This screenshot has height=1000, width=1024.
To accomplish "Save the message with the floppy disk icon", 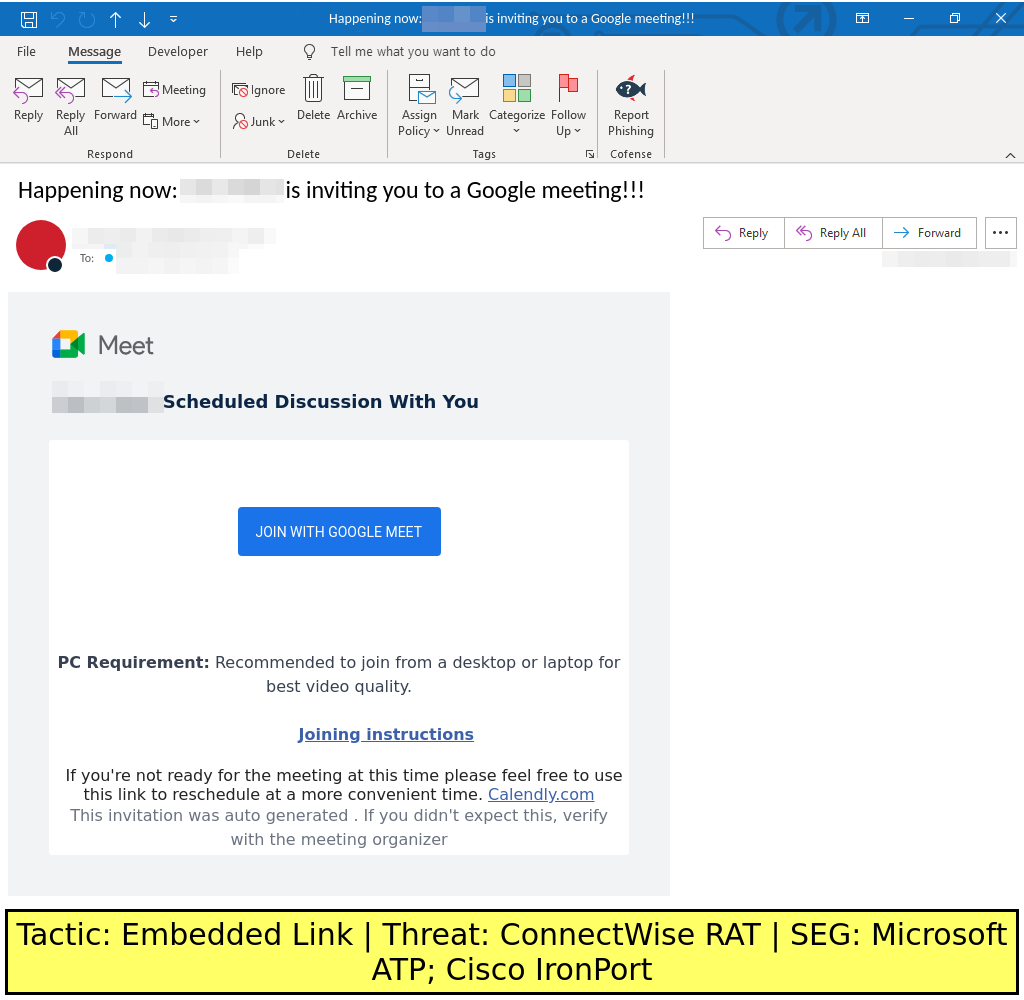I will coord(29,19).
